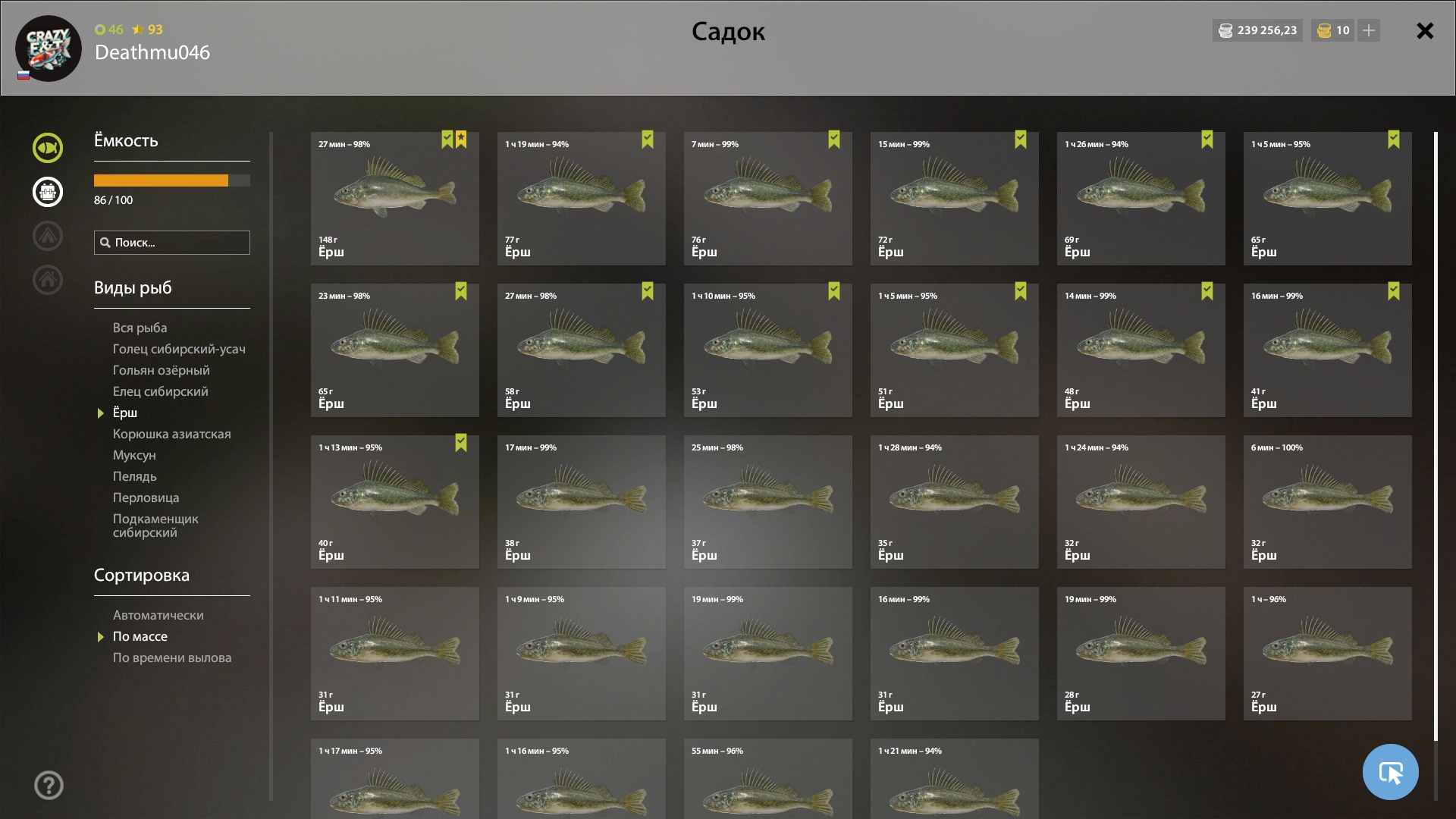Select the 6 мин – 100% Ёрш card

click(1327, 502)
